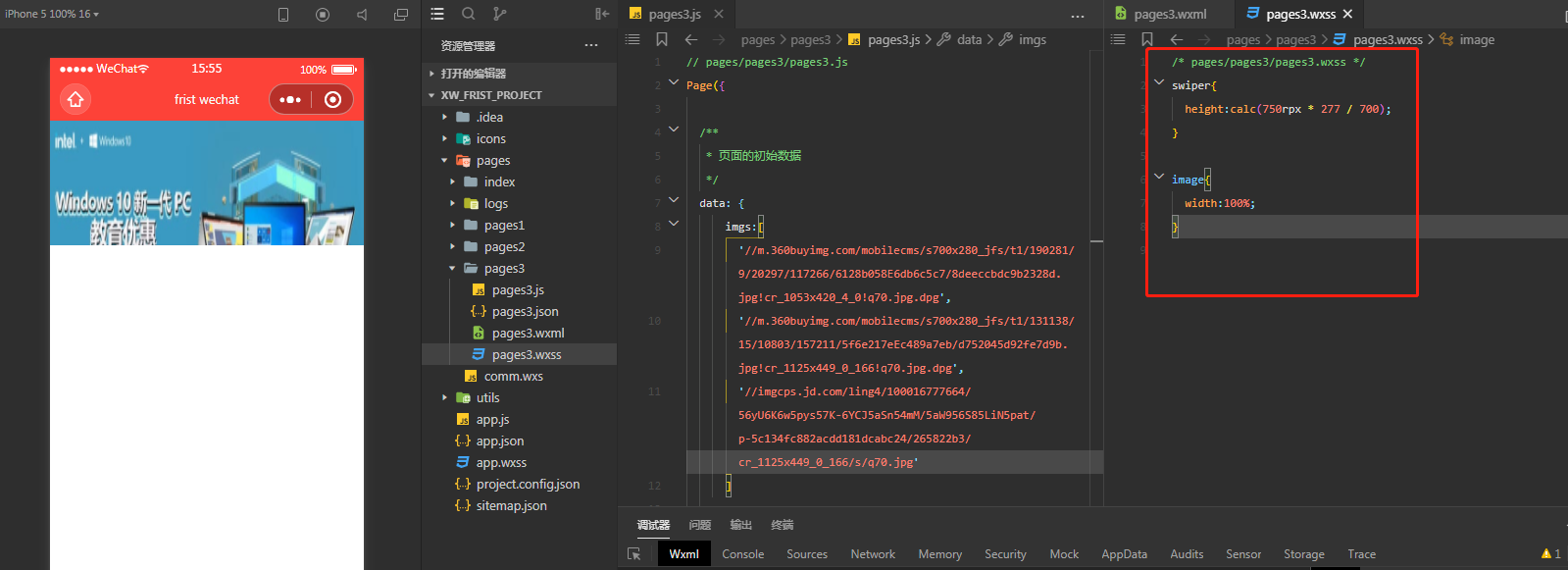Open the iPhone 5 device dropdown
1568x570 pixels.
click(53, 14)
